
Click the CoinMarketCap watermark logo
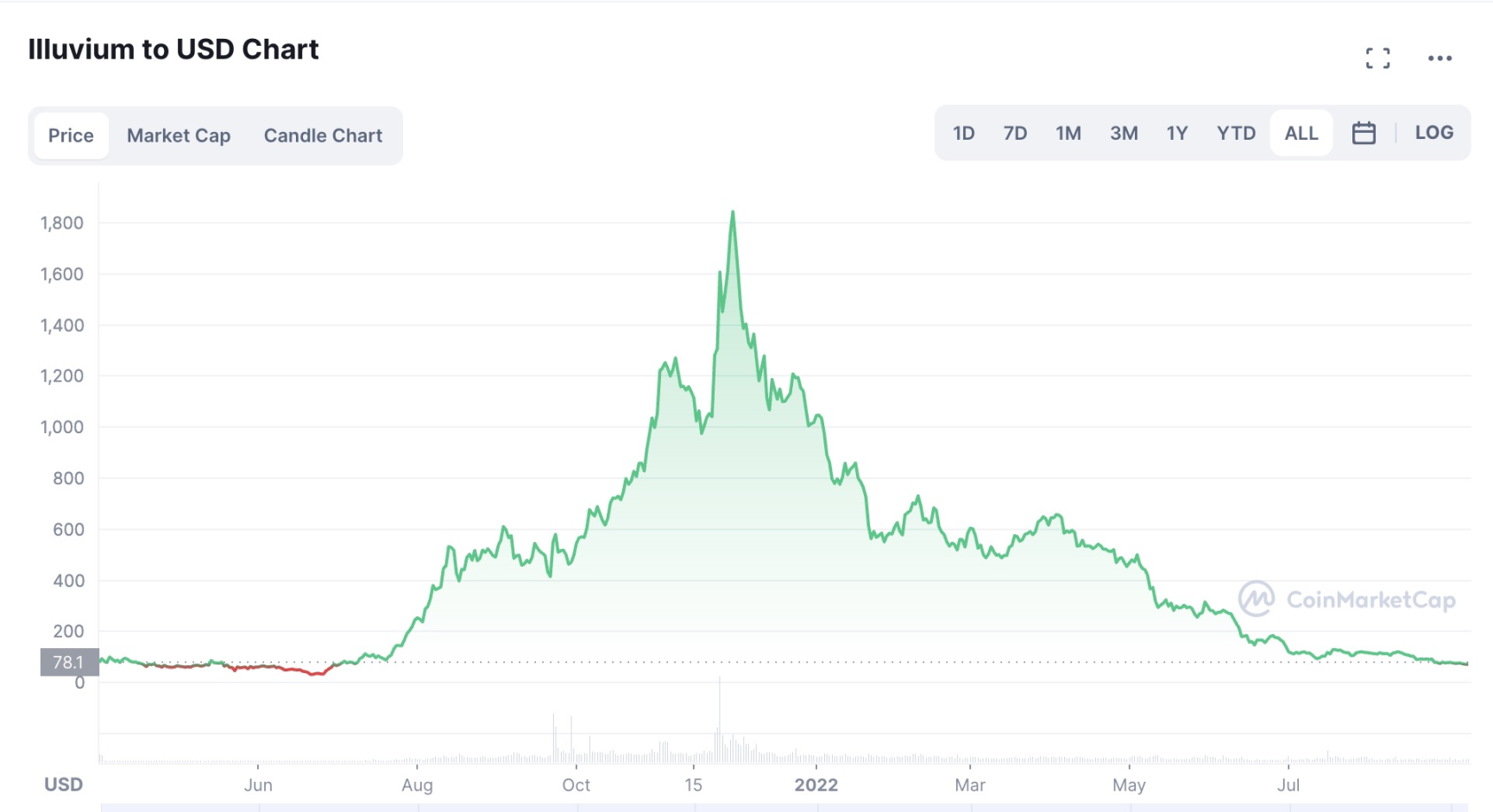tap(1346, 599)
